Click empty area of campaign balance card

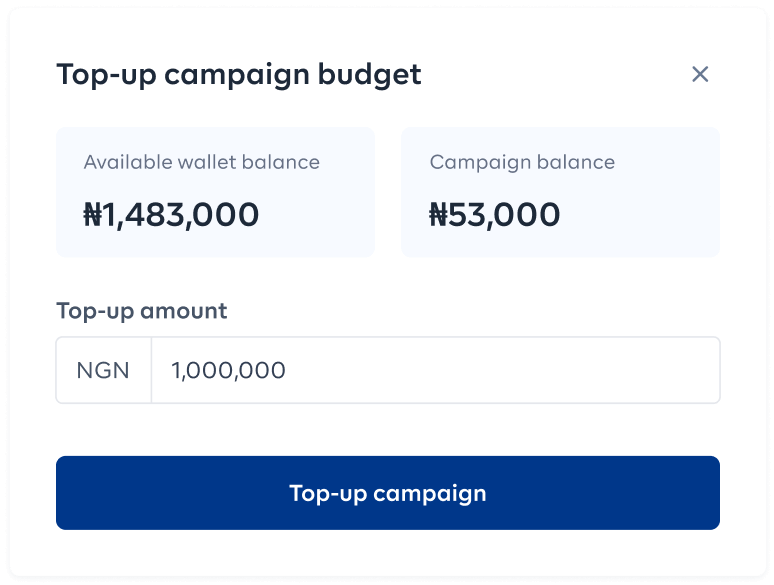click(x=642, y=217)
